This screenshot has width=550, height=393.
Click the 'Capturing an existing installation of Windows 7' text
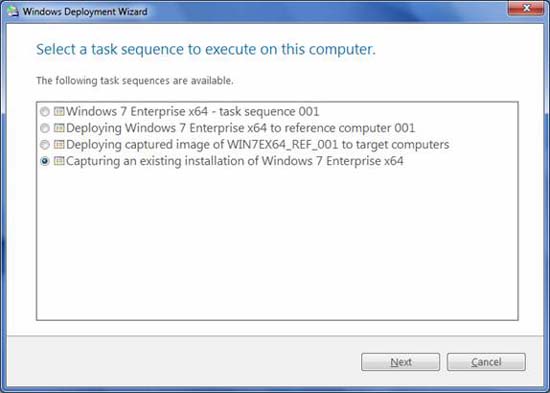point(194,161)
